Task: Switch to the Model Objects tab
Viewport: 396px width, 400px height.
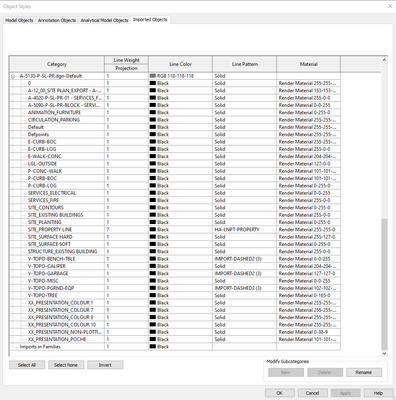Action: pyautogui.click(x=19, y=20)
